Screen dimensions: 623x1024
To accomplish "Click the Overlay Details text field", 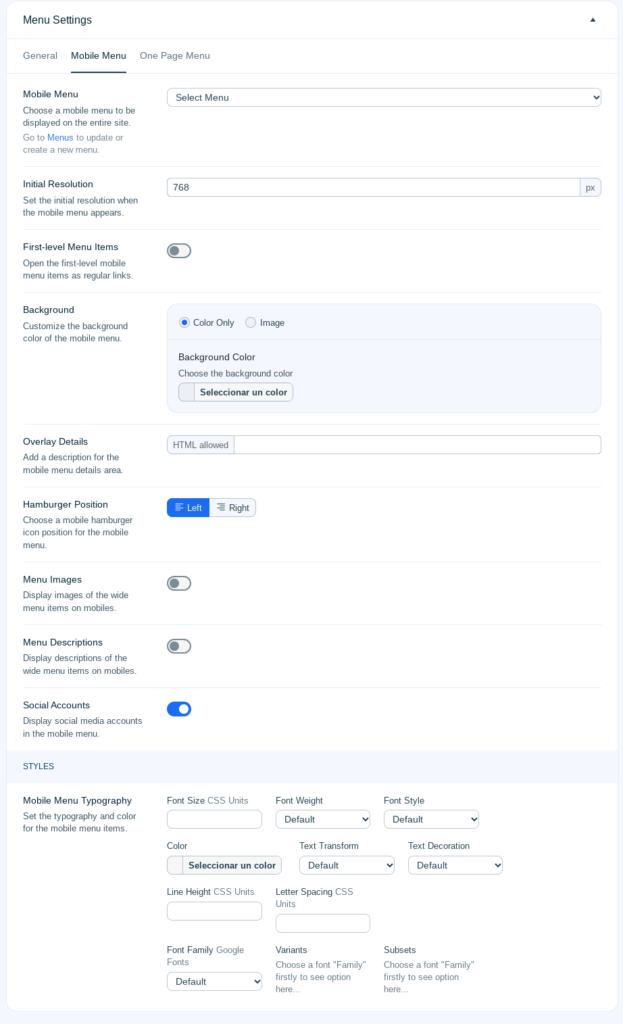I will (417, 445).
